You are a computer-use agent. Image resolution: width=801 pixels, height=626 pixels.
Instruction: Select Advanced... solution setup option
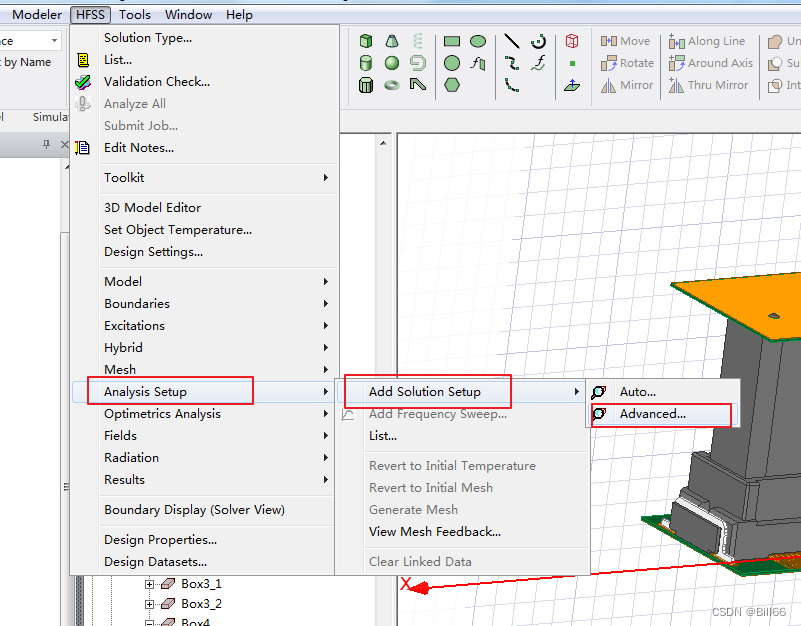point(664,414)
